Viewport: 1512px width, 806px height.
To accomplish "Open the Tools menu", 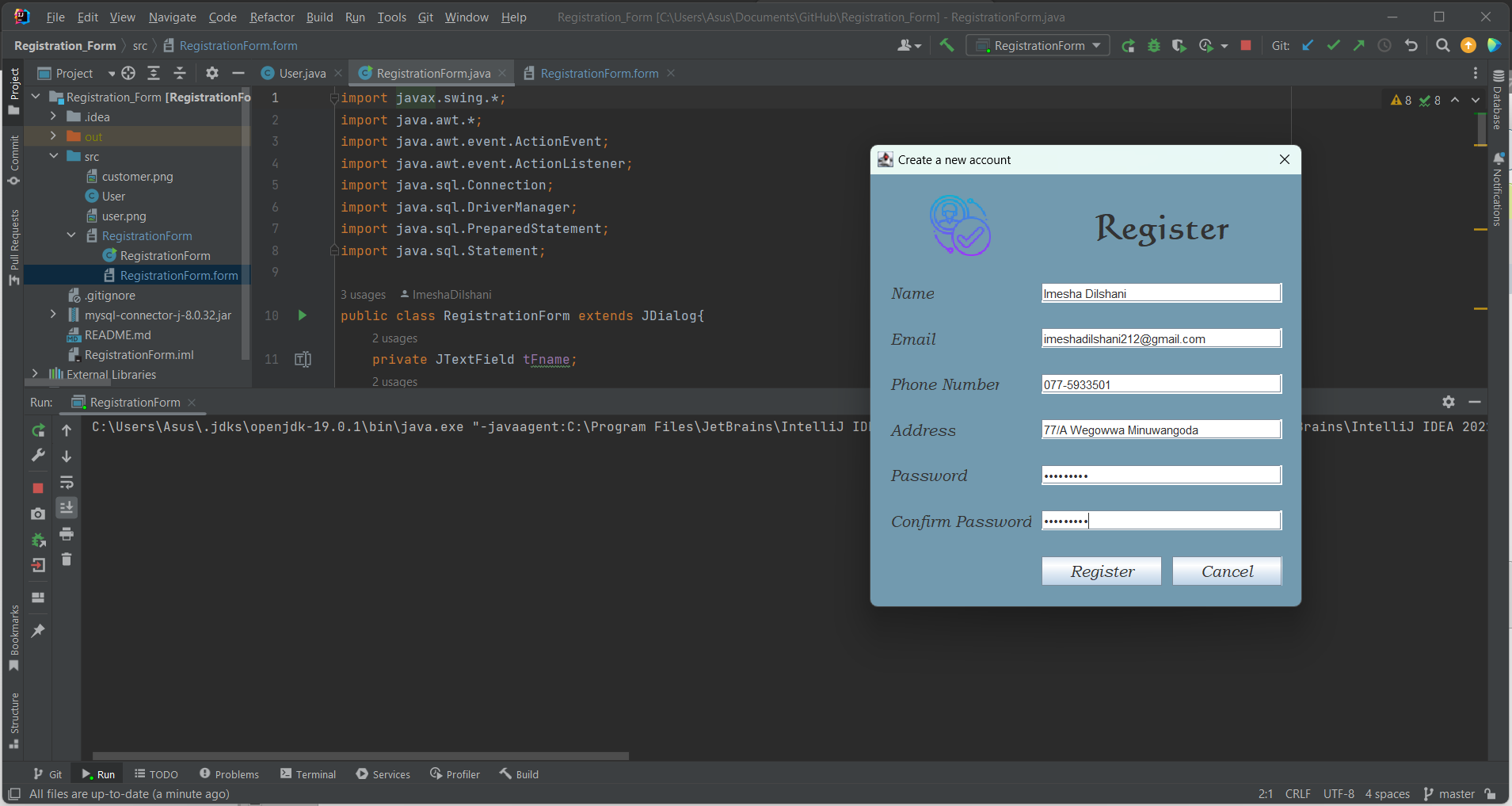I will point(391,17).
